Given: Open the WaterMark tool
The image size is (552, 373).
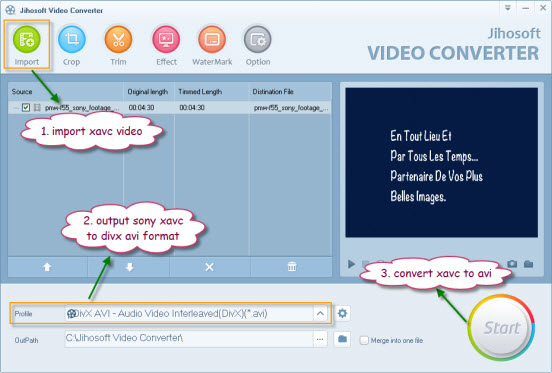Looking at the screenshot, I should point(212,39).
